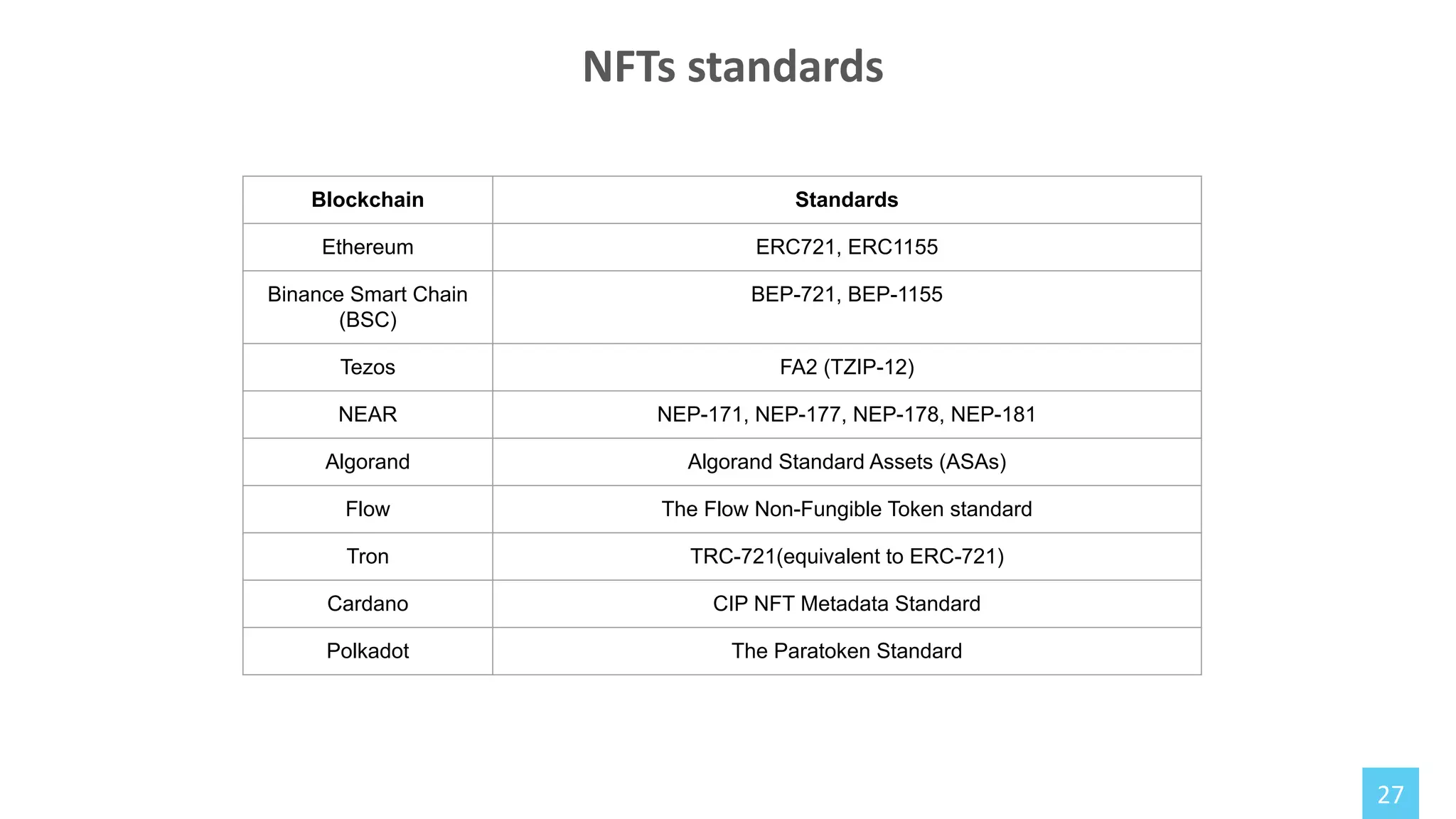Select the NEAR blockchain cell
This screenshot has width=1456, height=819.
point(368,414)
